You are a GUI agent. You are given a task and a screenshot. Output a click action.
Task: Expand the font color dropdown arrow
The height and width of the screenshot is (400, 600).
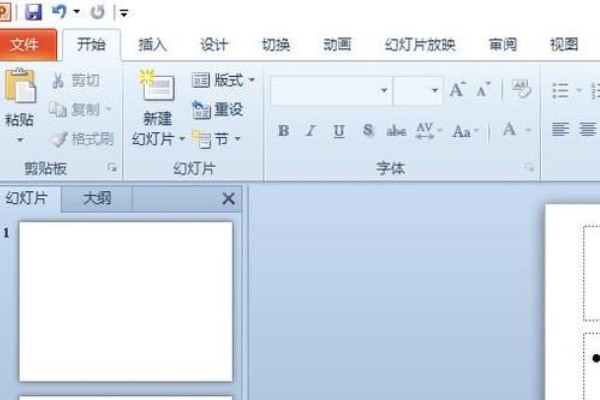tap(528, 131)
